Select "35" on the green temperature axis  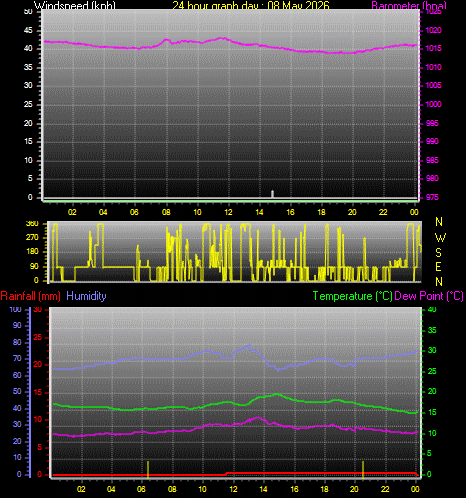(x=432, y=330)
